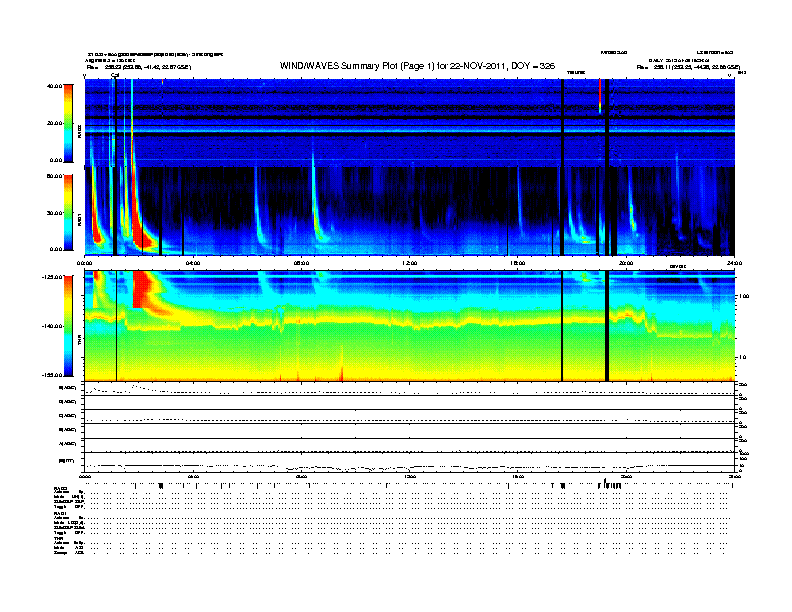Image resolution: width=792 pixels, height=612 pixels.
Task: Click the 40.00 label on RAD2 color scale
Action: (x=55, y=86)
